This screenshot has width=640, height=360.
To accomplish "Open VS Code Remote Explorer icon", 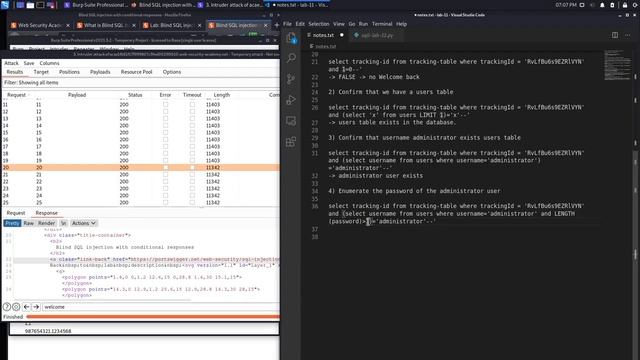I will pos(291,121).
